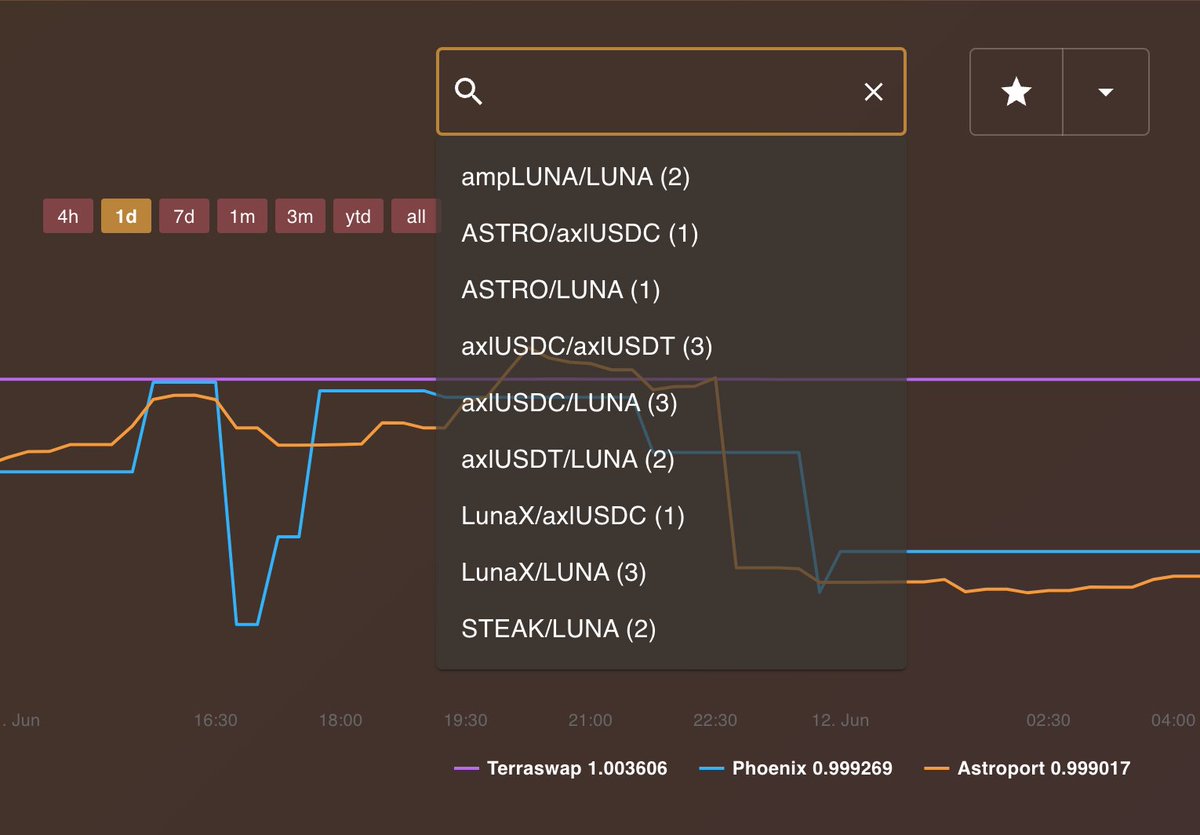Select ampLUNA/LUNA (2) from the list
1200x835 pixels.
click(671, 178)
